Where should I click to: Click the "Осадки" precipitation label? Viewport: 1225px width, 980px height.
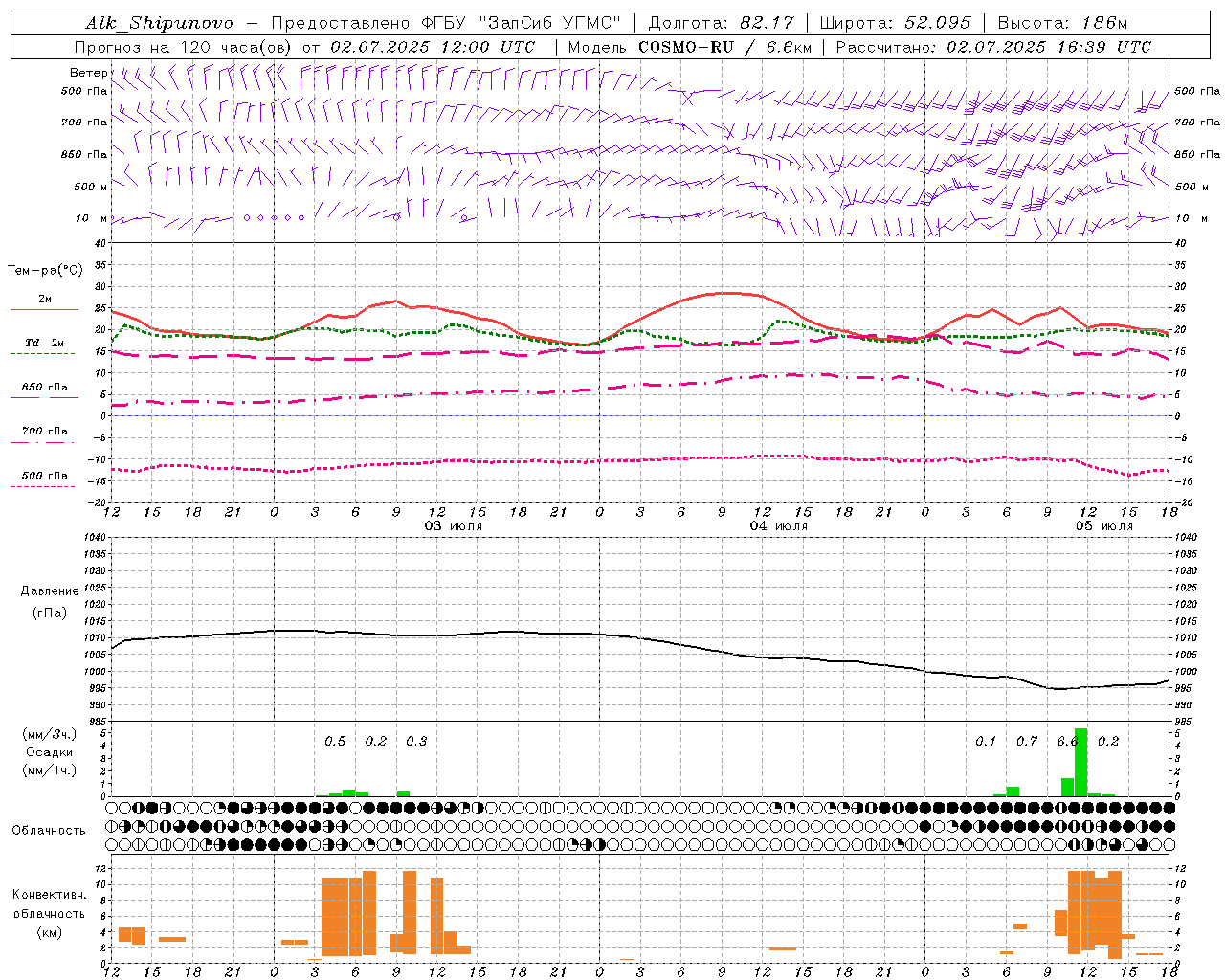[50, 752]
